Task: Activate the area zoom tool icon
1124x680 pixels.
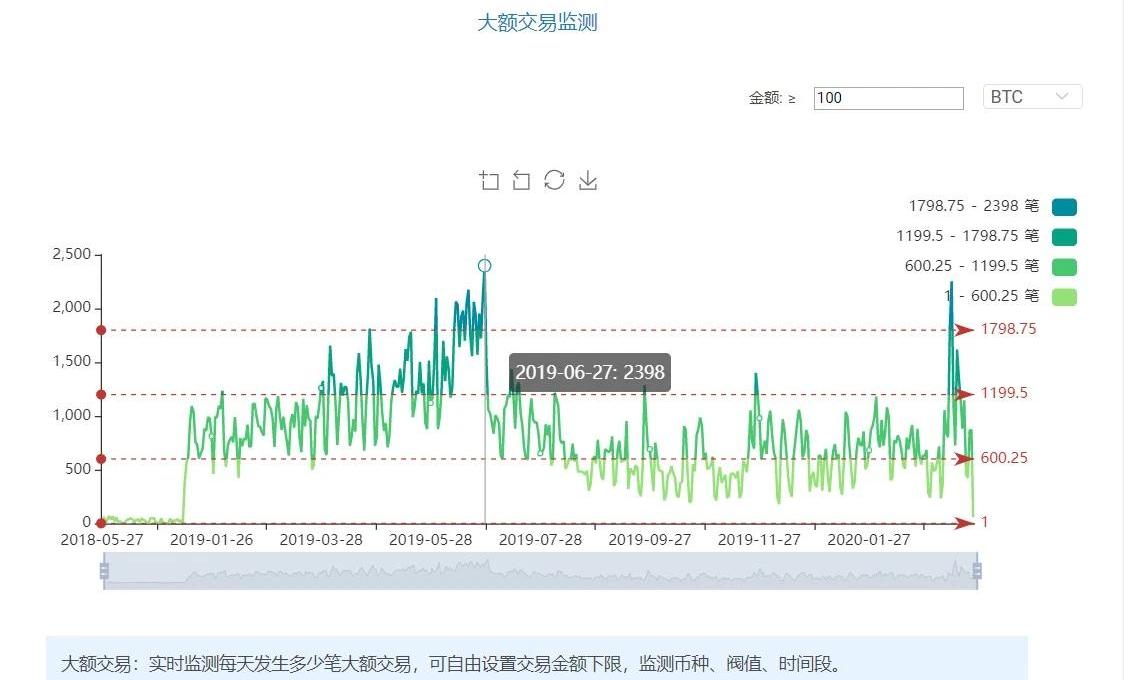Action: pyautogui.click(x=489, y=180)
